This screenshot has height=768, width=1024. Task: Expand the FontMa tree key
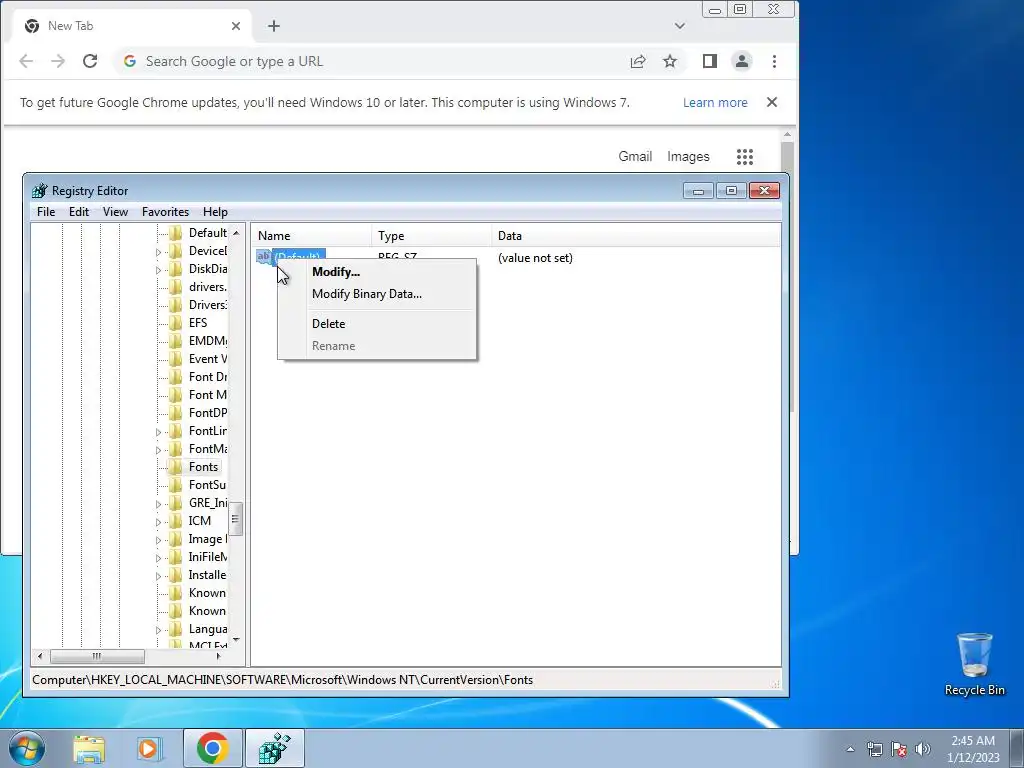coord(158,450)
